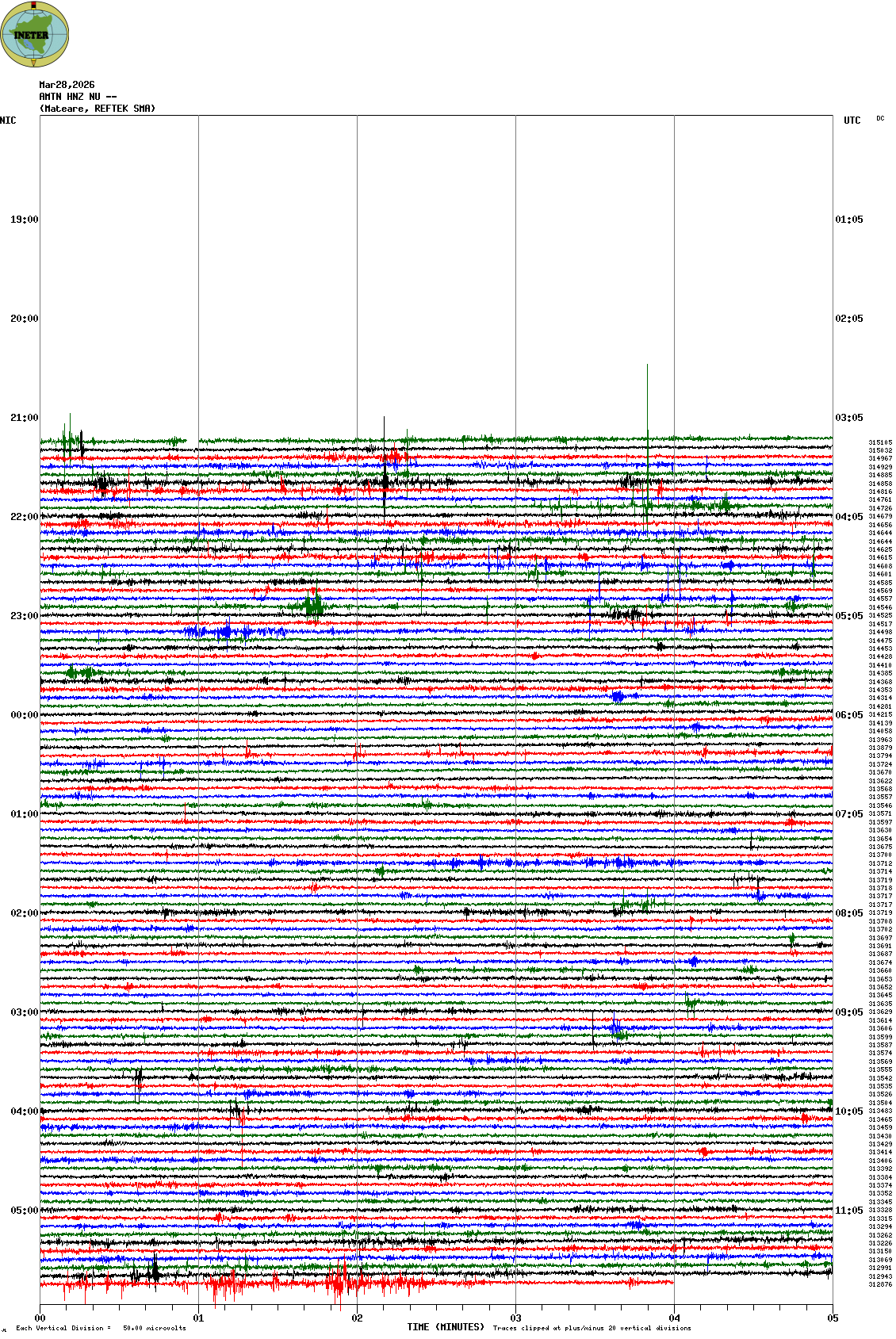
Task: Click the 19:00 local time marker
Action: click(24, 220)
